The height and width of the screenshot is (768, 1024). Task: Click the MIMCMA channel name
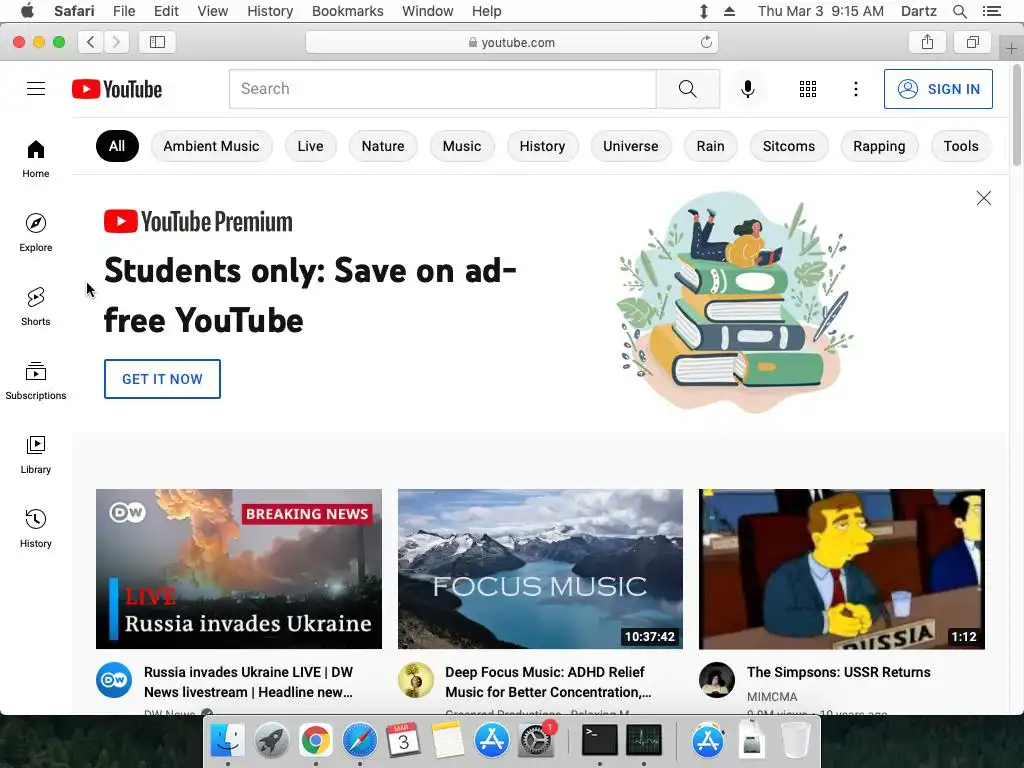point(772,697)
